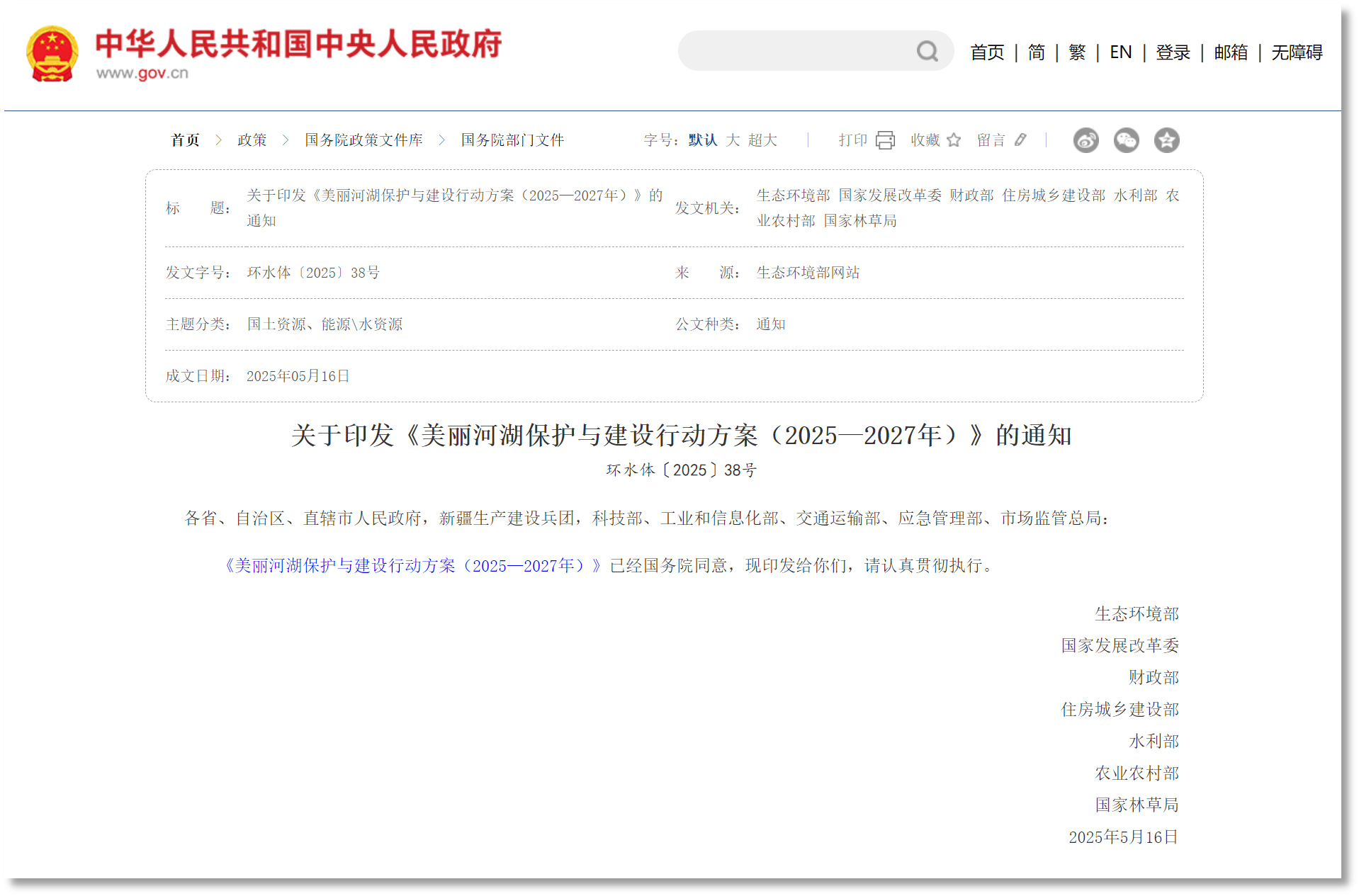
Task: Click the printer icon
Action: 885,140
